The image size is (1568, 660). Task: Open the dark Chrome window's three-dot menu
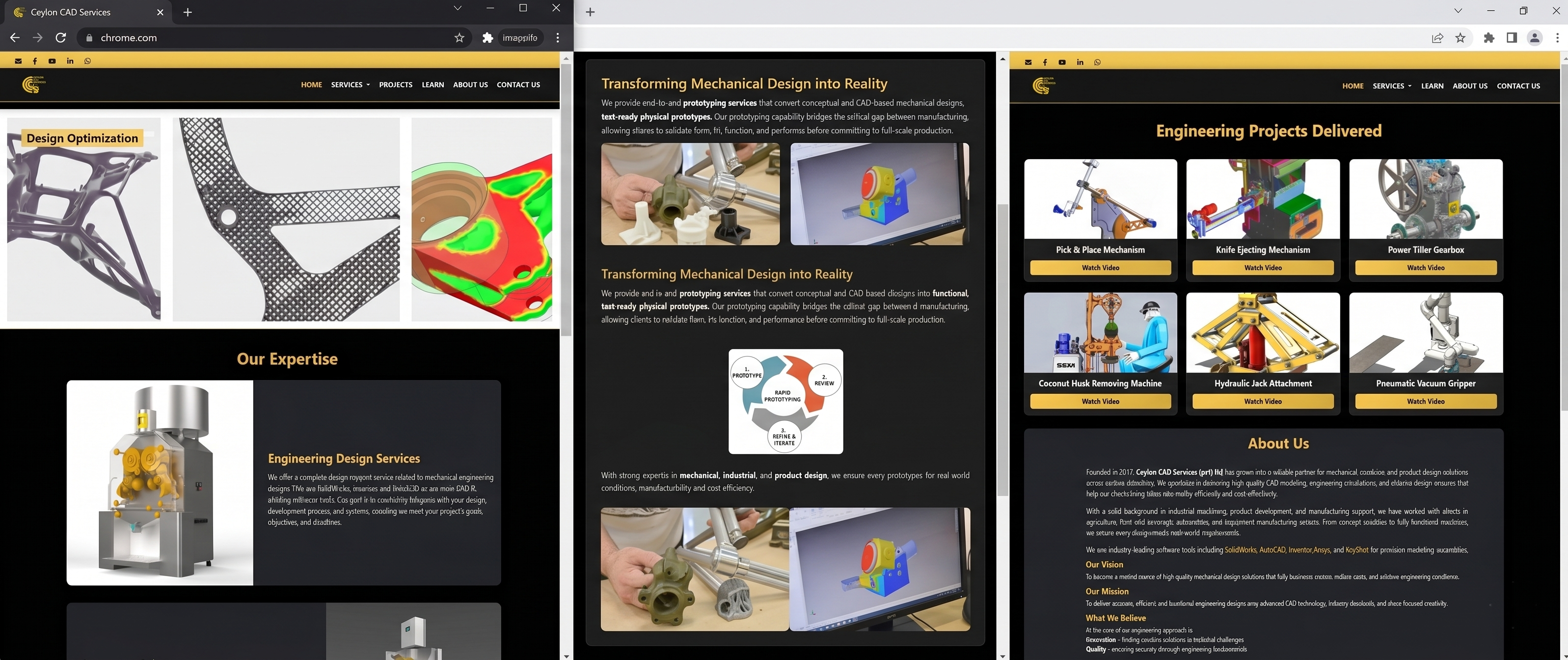coord(558,38)
